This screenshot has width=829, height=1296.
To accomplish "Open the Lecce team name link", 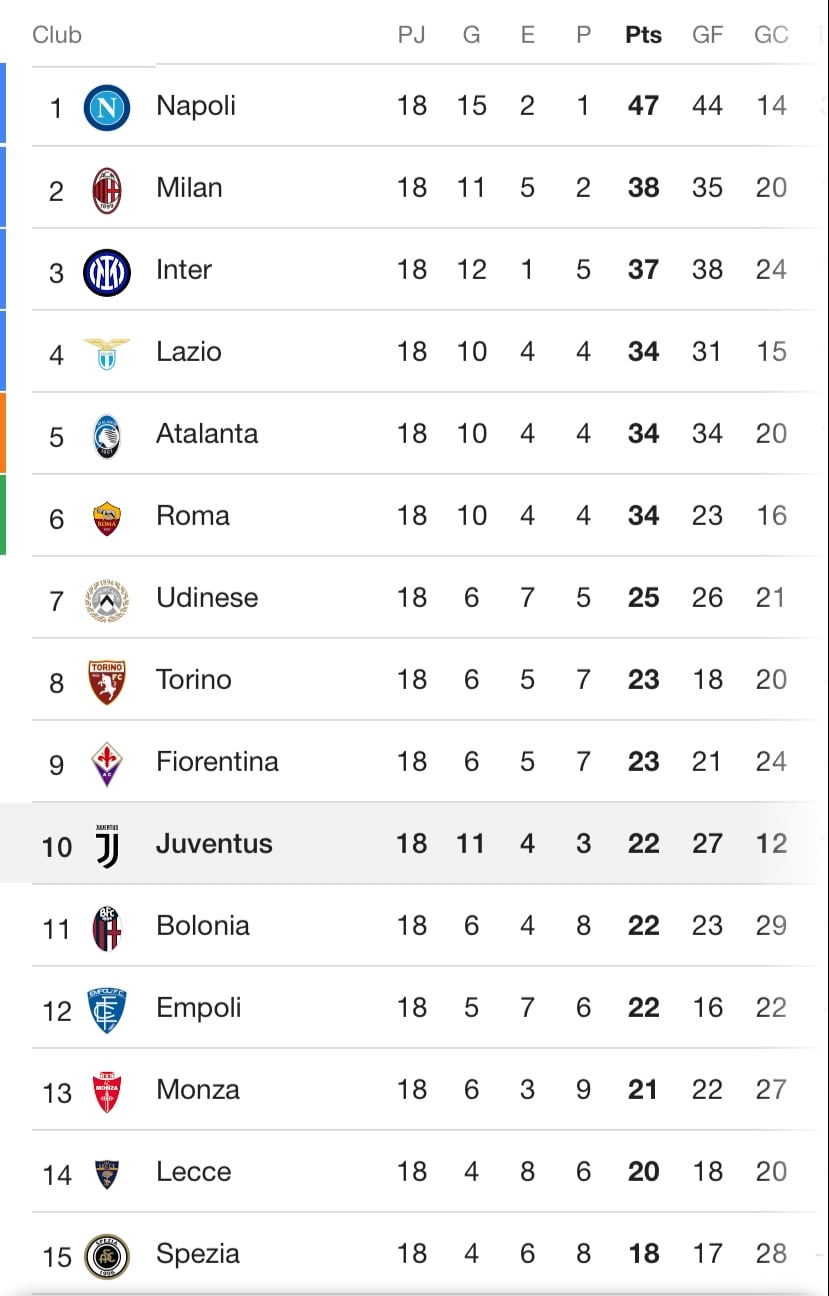I will coord(193,1171).
